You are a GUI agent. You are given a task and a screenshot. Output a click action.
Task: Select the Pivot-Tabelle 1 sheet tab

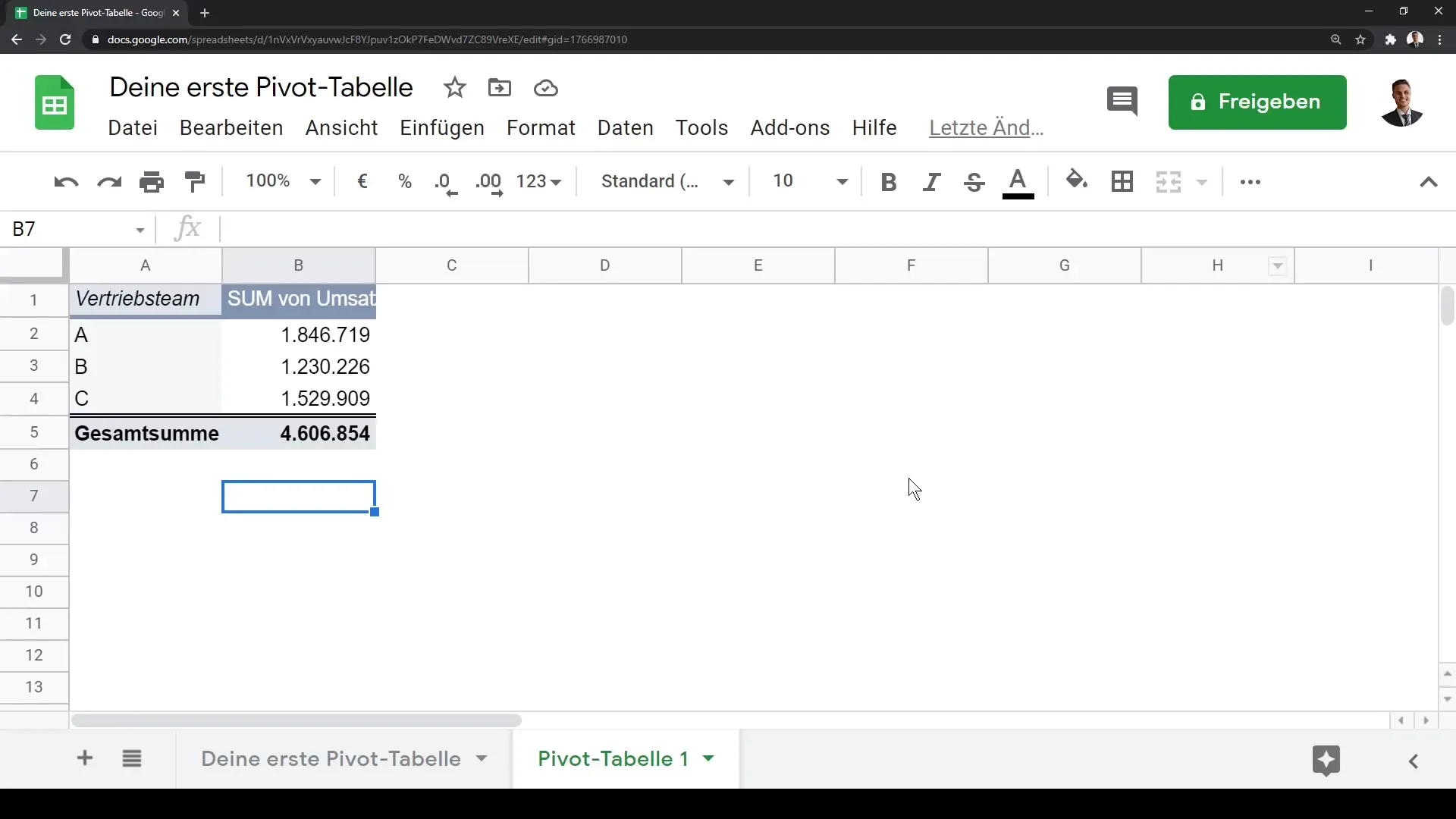click(x=613, y=759)
